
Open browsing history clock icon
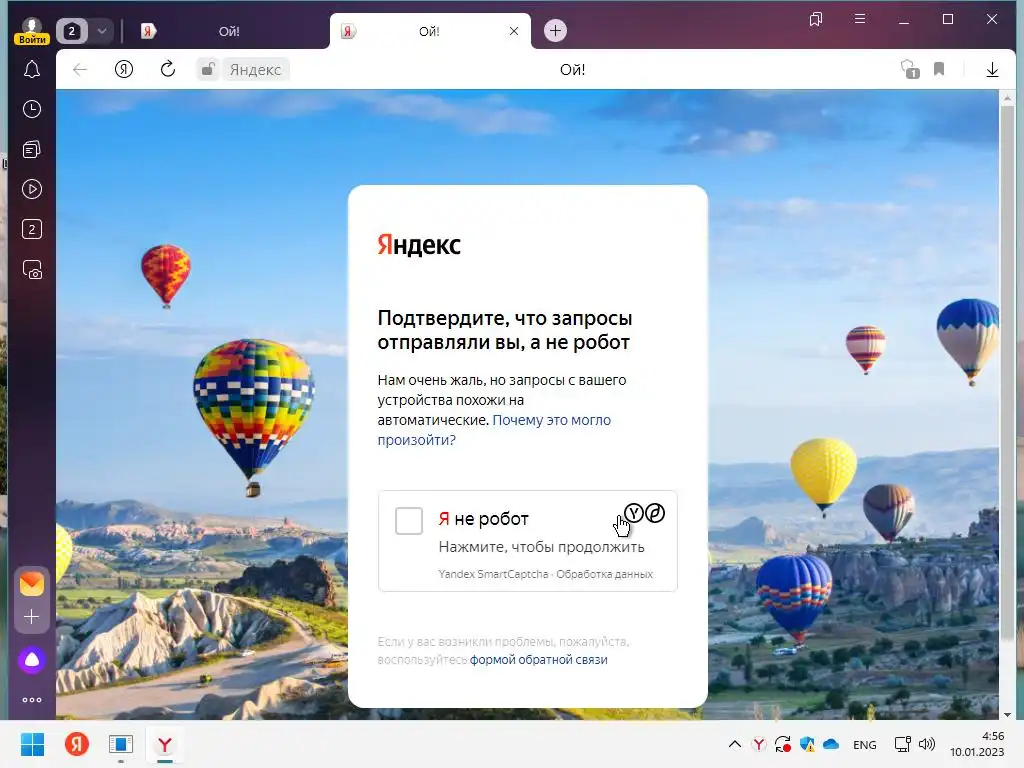31,109
